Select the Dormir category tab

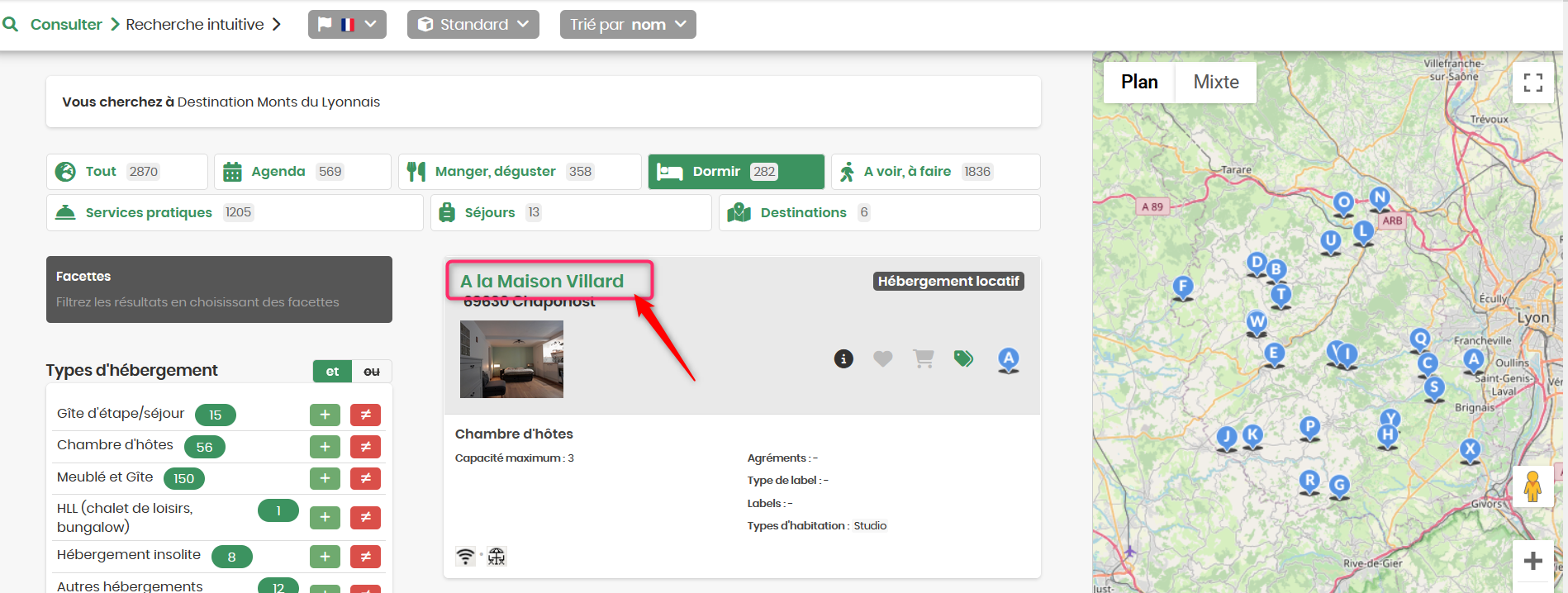[x=736, y=172]
